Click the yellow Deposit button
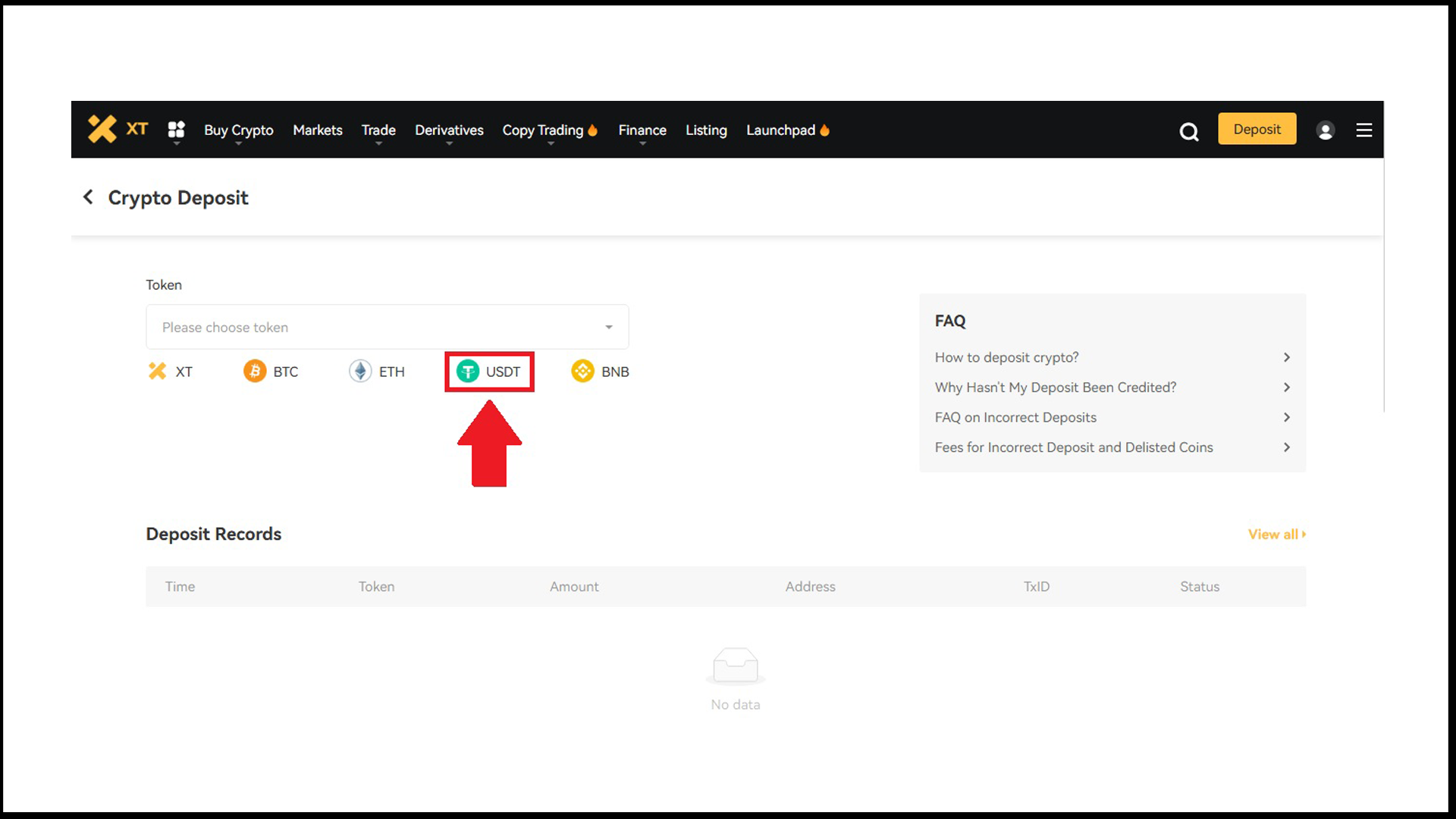This screenshot has height=819, width=1456. [x=1257, y=129]
